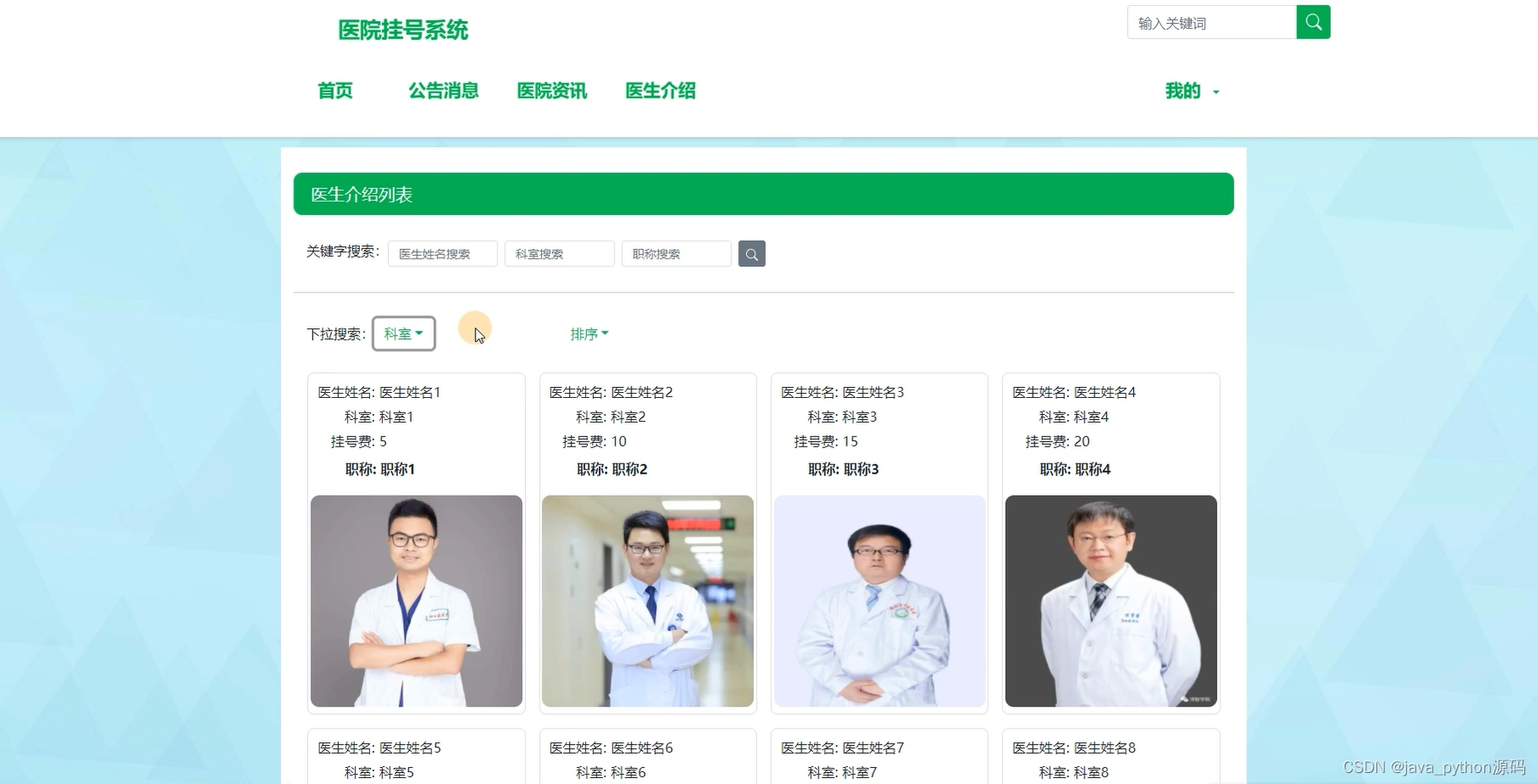The height and width of the screenshot is (784, 1538).
Task: Click text 医生姓名: 医生姓名3
Action: click(x=843, y=392)
